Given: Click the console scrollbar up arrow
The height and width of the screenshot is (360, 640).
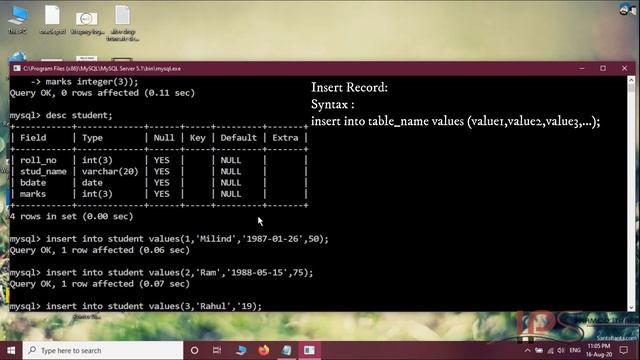Looking at the screenshot, I should 631,80.
